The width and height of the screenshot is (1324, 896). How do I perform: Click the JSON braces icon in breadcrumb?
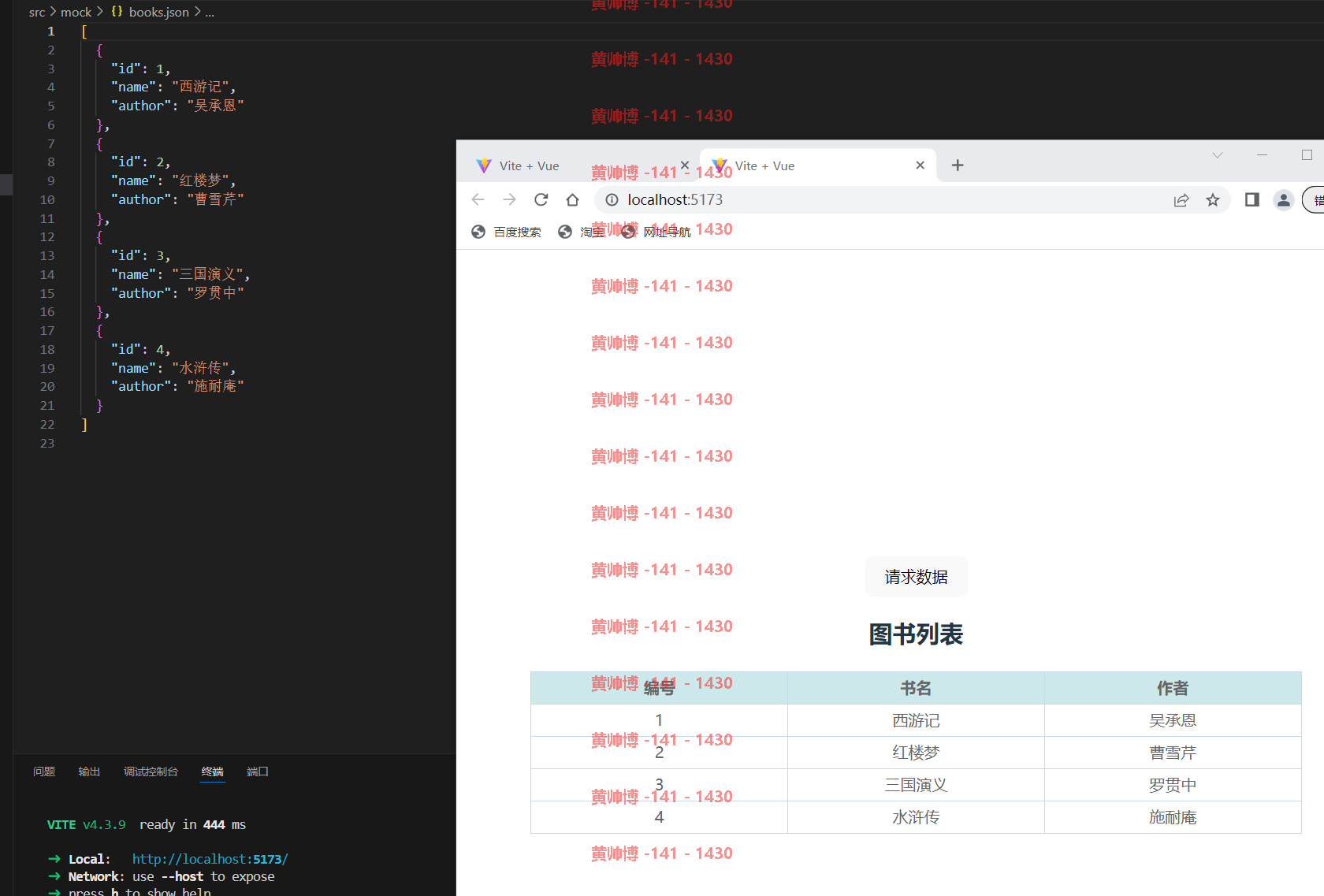[117, 12]
